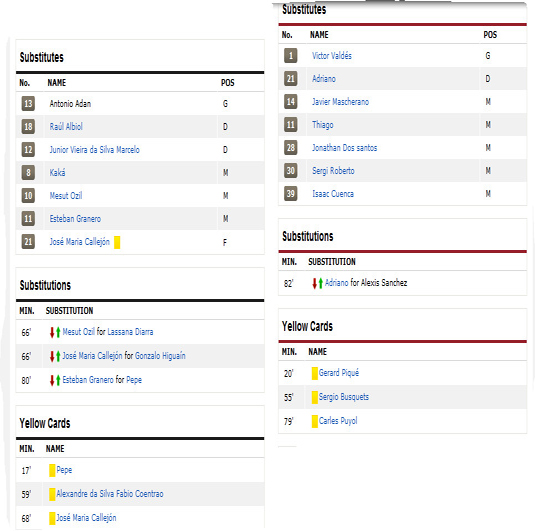Click the yellow card icon next to Carles Puyol

click(315, 421)
